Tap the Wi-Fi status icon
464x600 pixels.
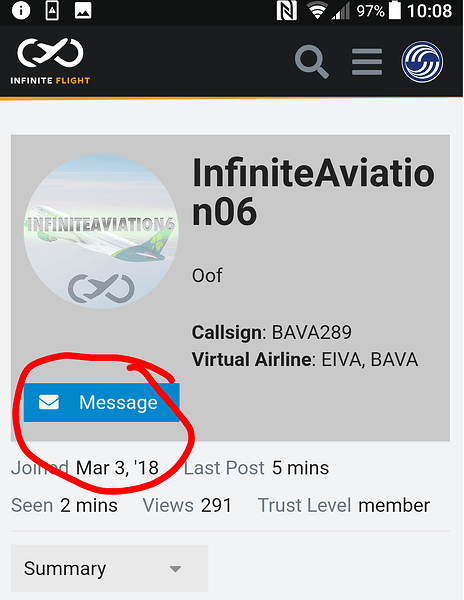pos(316,11)
